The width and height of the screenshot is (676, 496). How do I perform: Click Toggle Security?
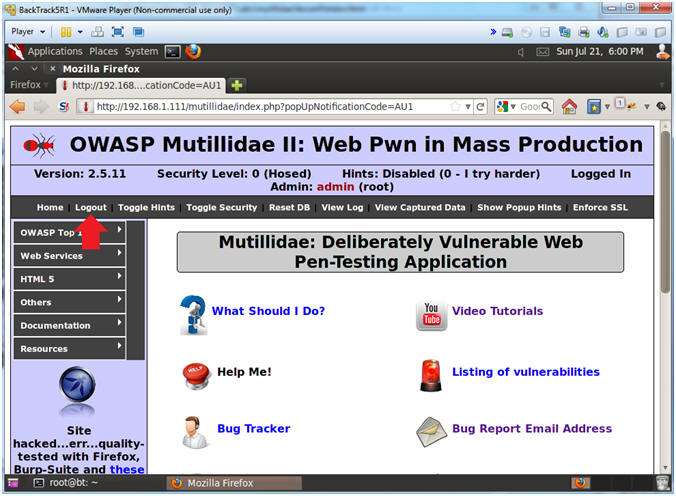pyautogui.click(x=222, y=207)
